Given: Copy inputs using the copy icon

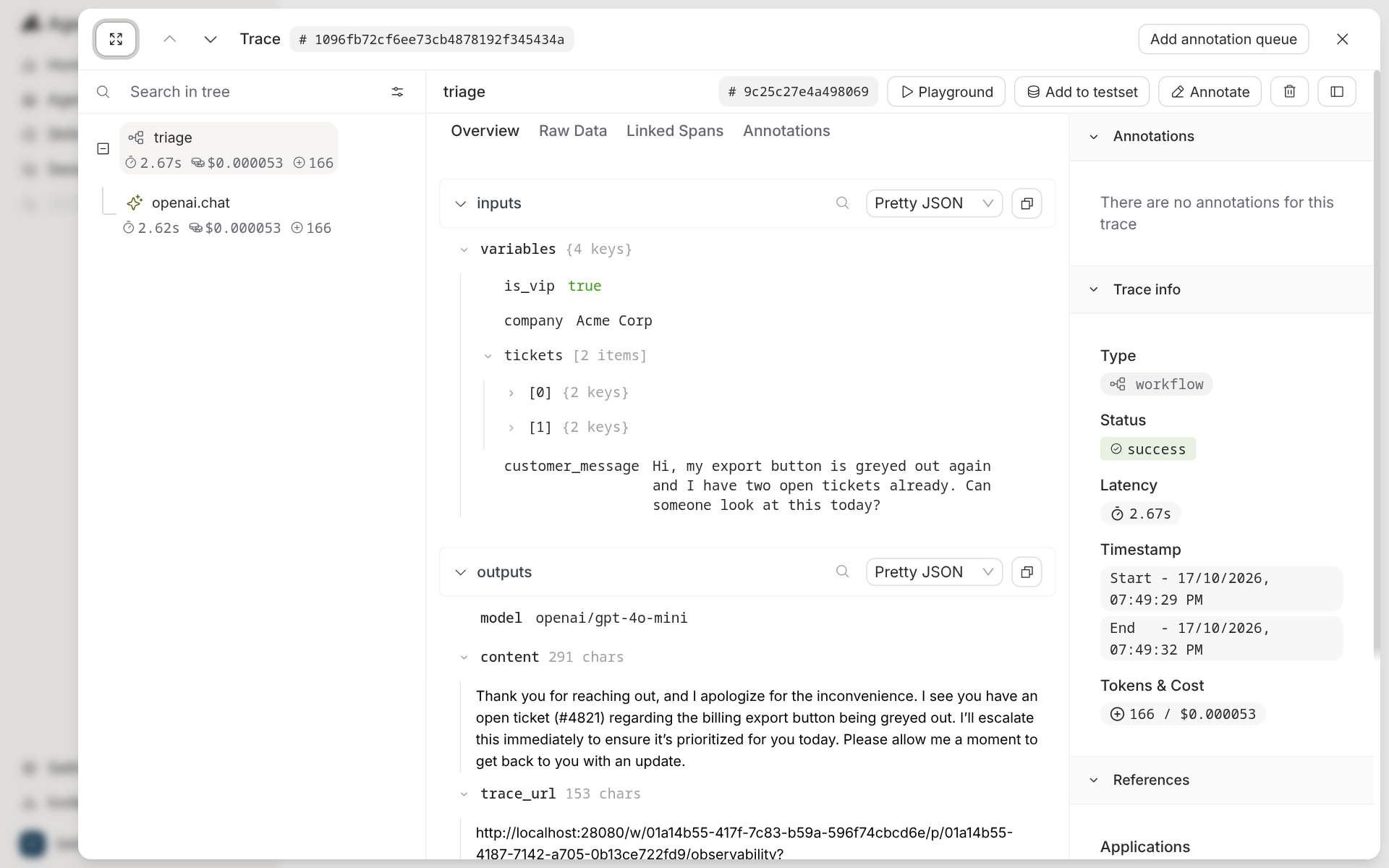Looking at the screenshot, I should pyautogui.click(x=1027, y=203).
